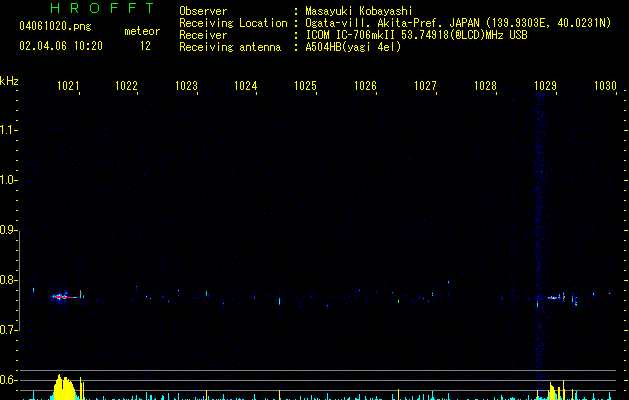629x400 pixels.
Task: Click the Ogata-vill. Akita-Pref. JAPAN location text
Action: pyautogui.click(x=458, y=23)
